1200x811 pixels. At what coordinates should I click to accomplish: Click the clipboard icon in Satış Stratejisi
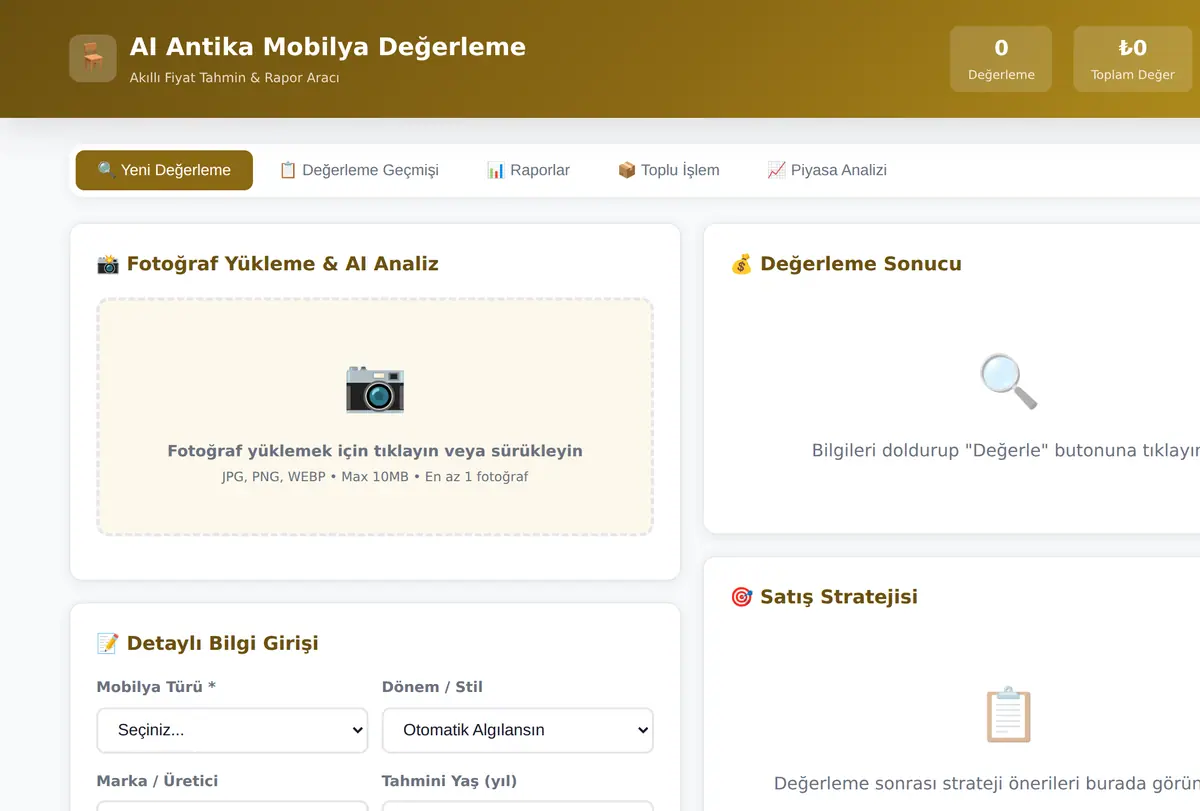click(x=1008, y=714)
